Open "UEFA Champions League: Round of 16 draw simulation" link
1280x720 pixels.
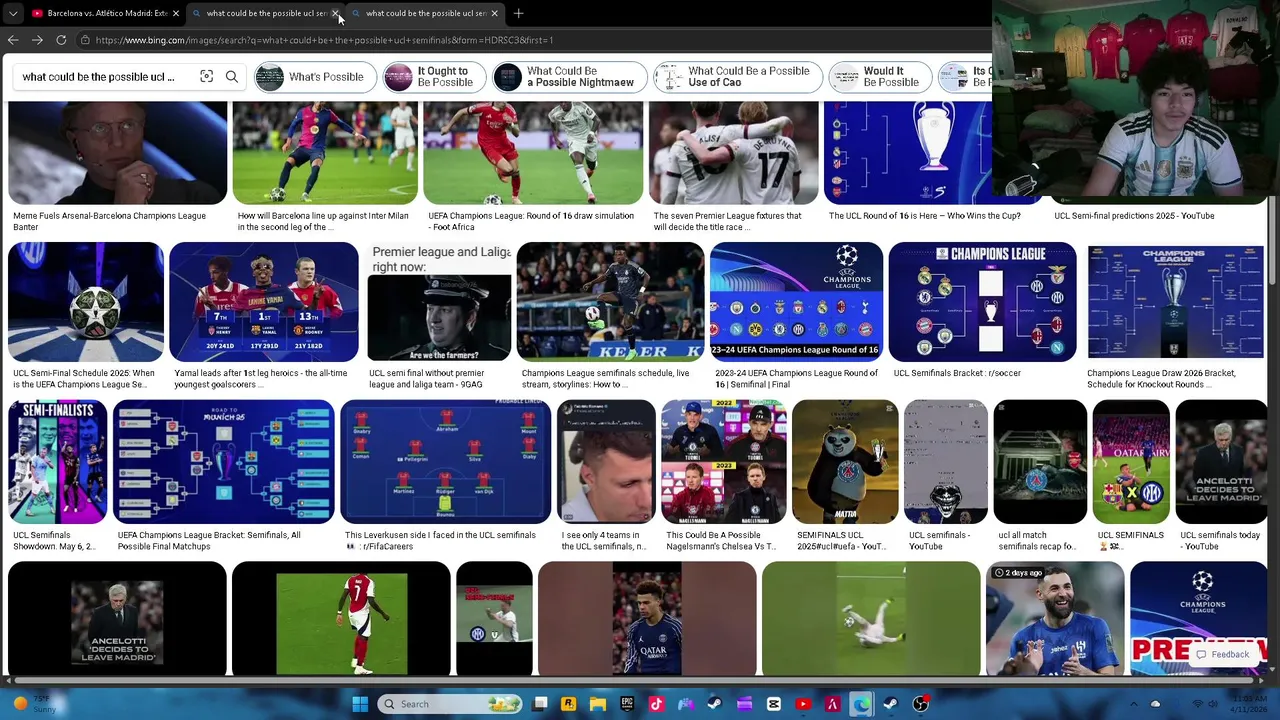coord(531,221)
